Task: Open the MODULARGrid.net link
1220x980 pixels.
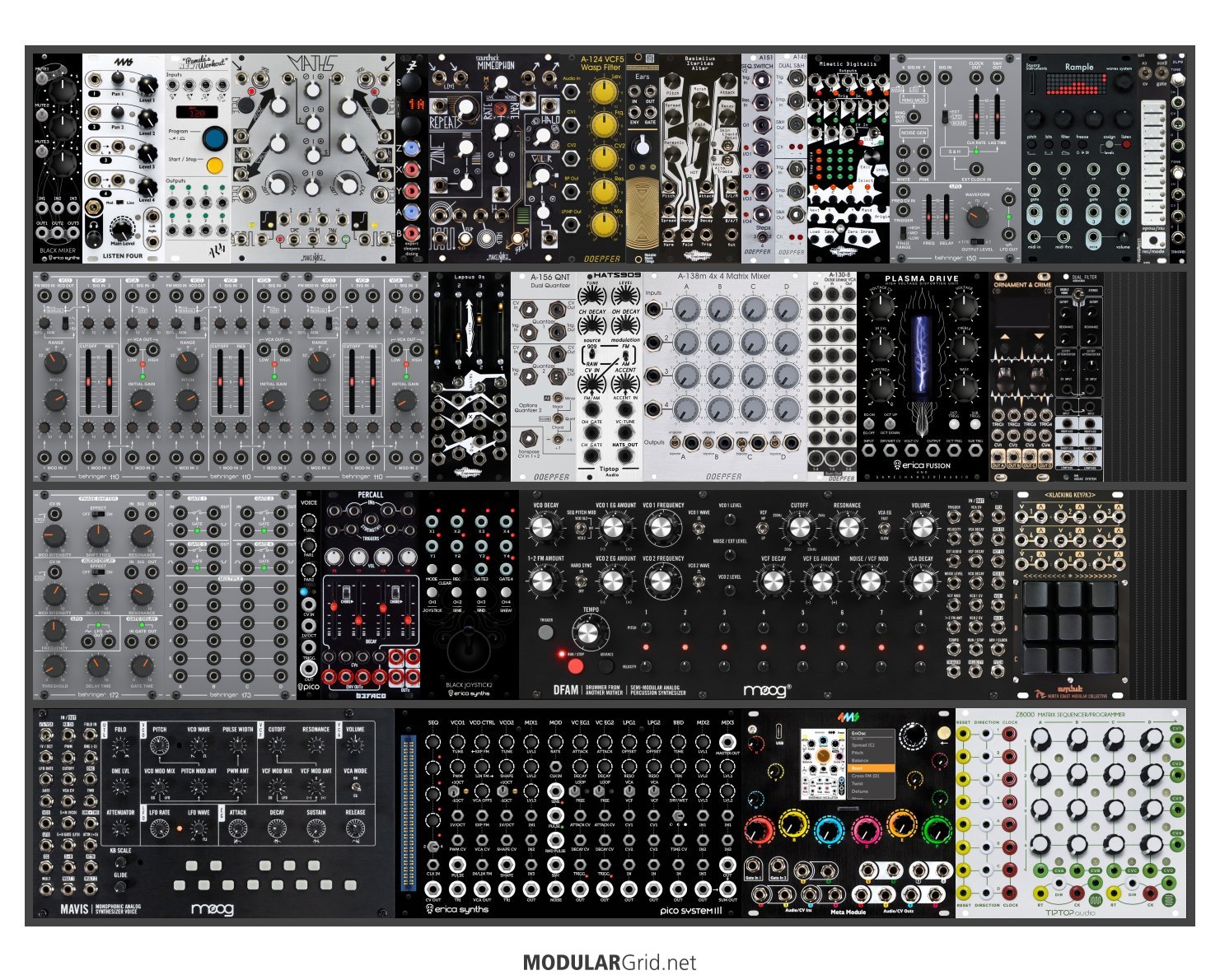Action: (610, 963)
